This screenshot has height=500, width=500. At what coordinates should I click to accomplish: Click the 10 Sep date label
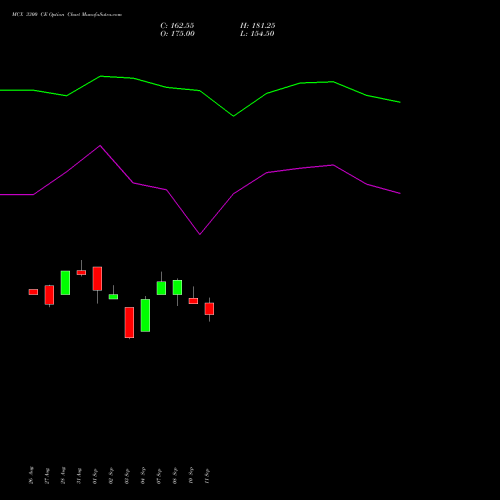(191, 475)
